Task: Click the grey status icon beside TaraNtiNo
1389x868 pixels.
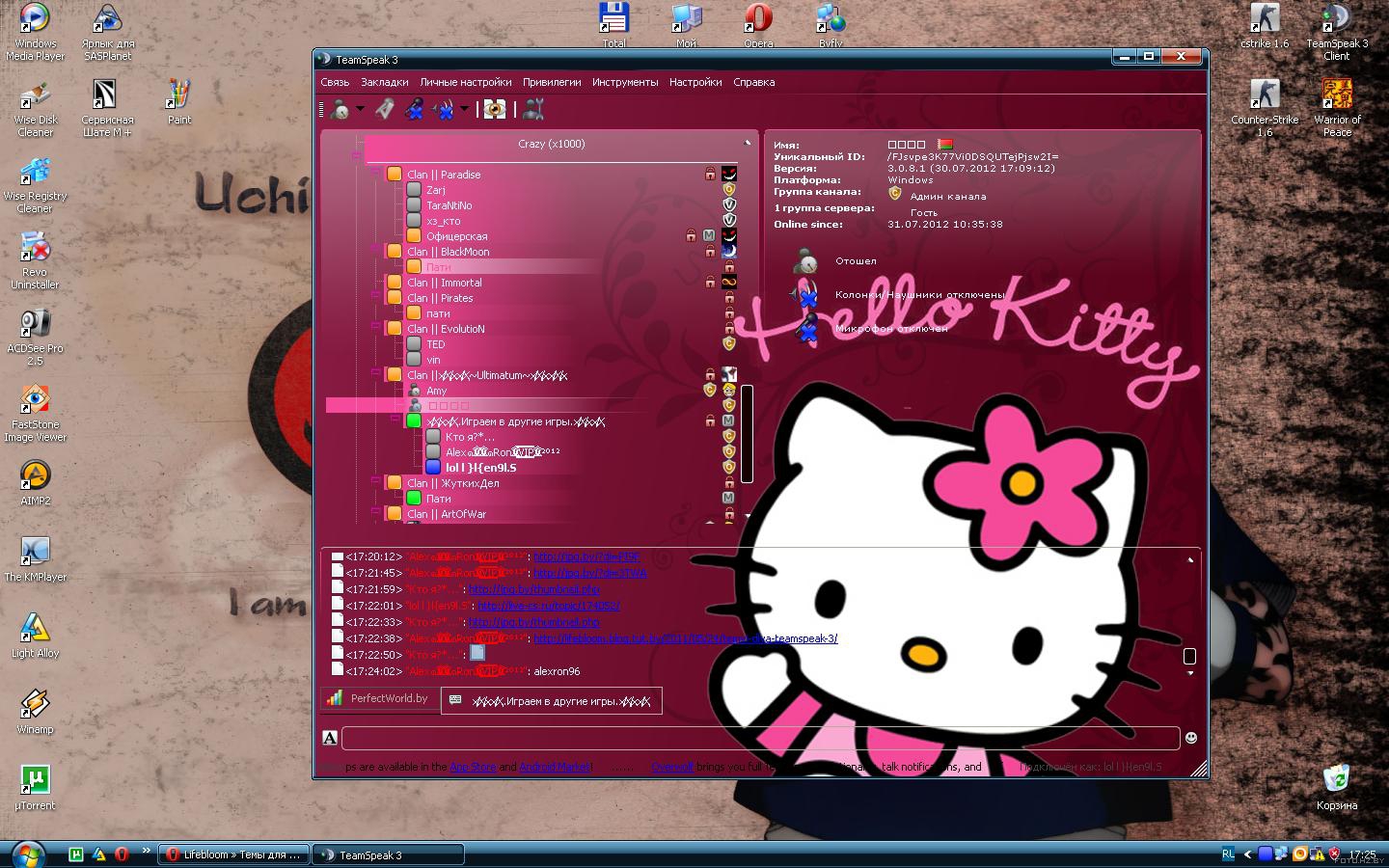Action: 414,205
